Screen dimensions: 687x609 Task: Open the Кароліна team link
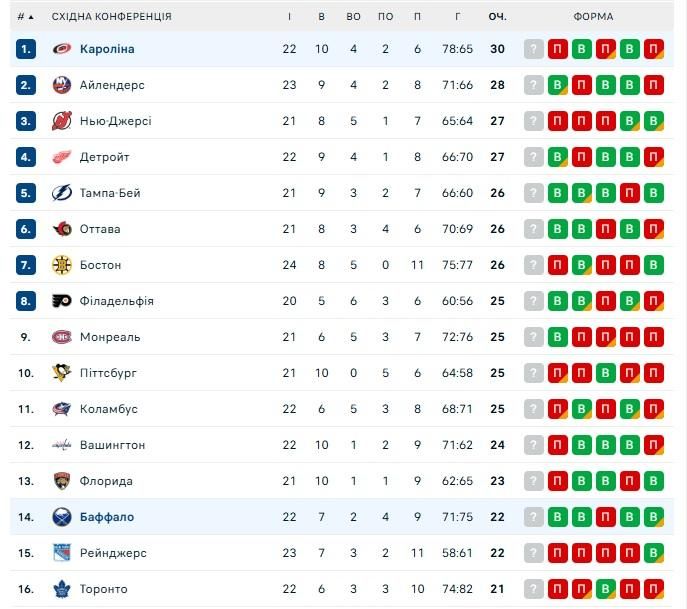coord(107,49)
